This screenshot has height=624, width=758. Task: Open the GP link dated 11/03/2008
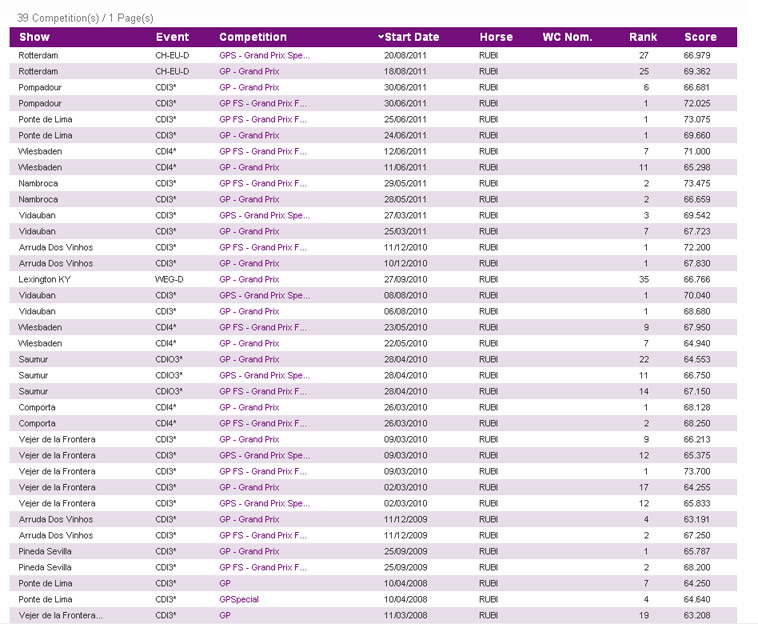pos(225,615)
